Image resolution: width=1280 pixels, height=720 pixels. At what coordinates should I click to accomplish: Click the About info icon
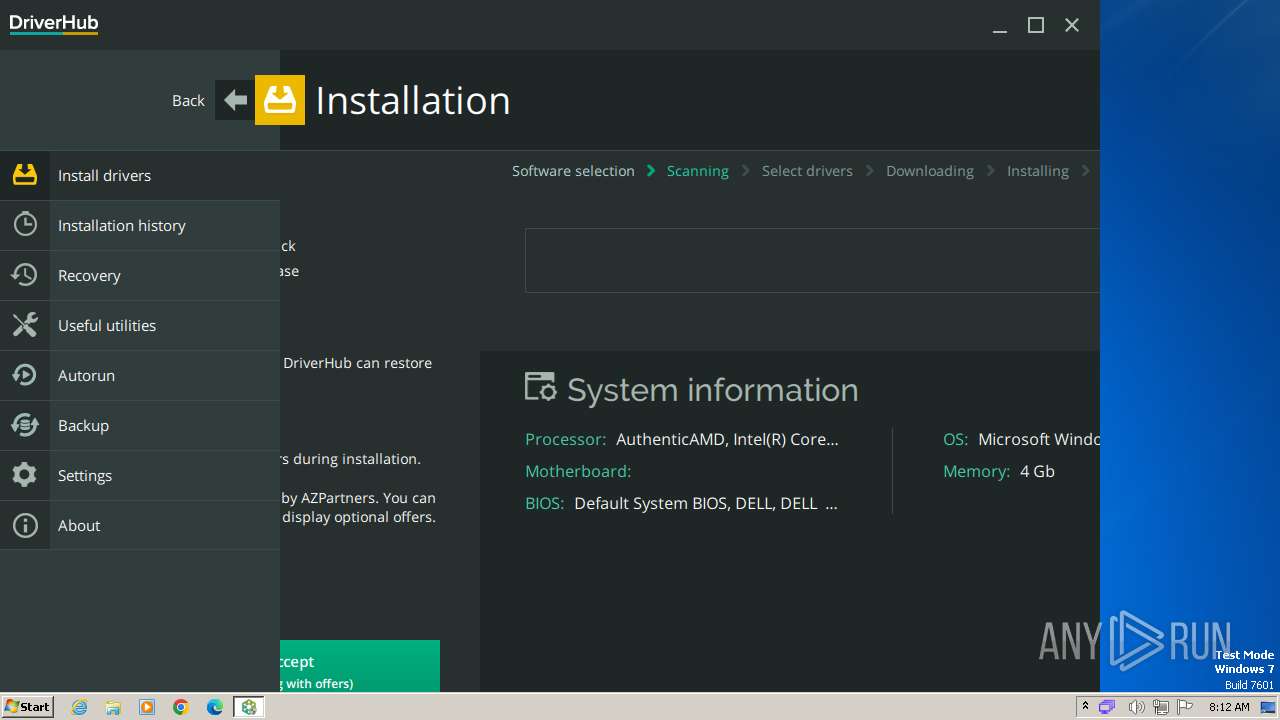pyautogui.click(x=25, y=525)
